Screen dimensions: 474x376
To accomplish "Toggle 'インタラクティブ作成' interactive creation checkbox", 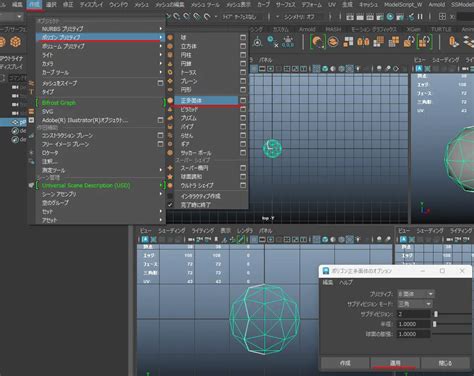I will click(x=170, y=196).
